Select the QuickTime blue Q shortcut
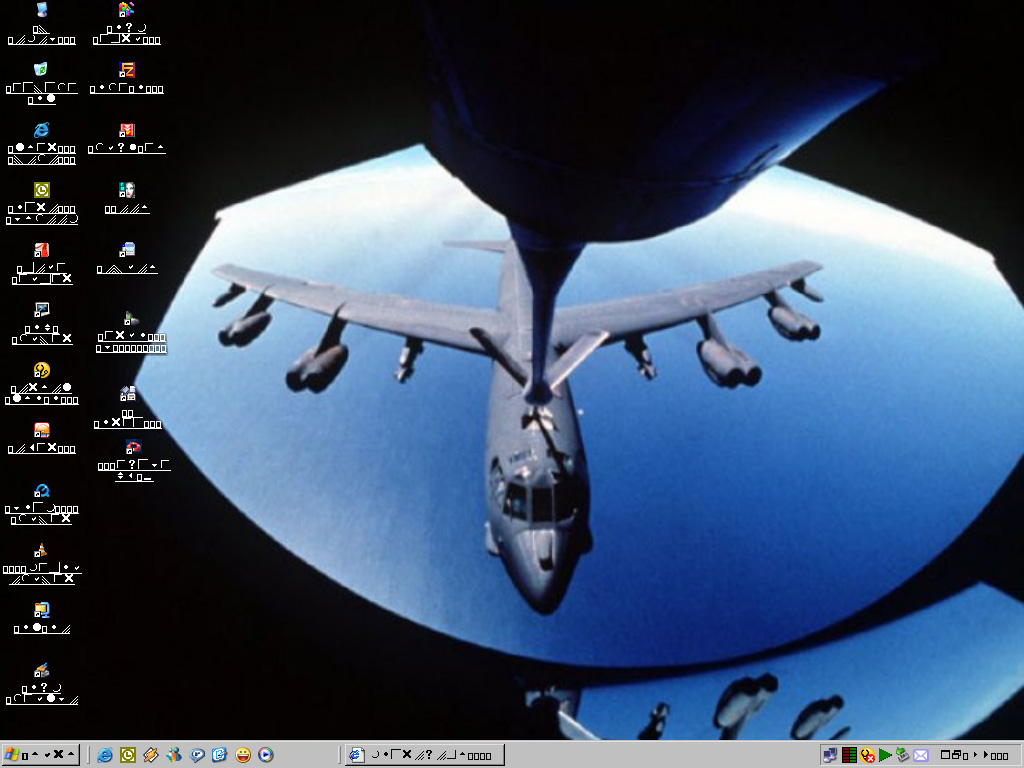The width and height of the screenshot is (1024, 768). coord(41,491)
